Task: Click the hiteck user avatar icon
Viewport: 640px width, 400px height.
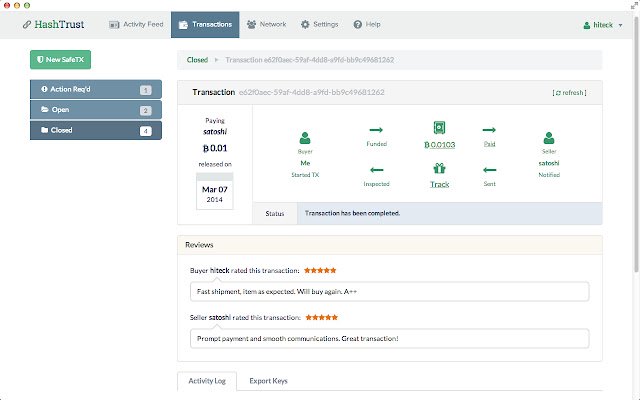Action: click(x=587, y=25)
